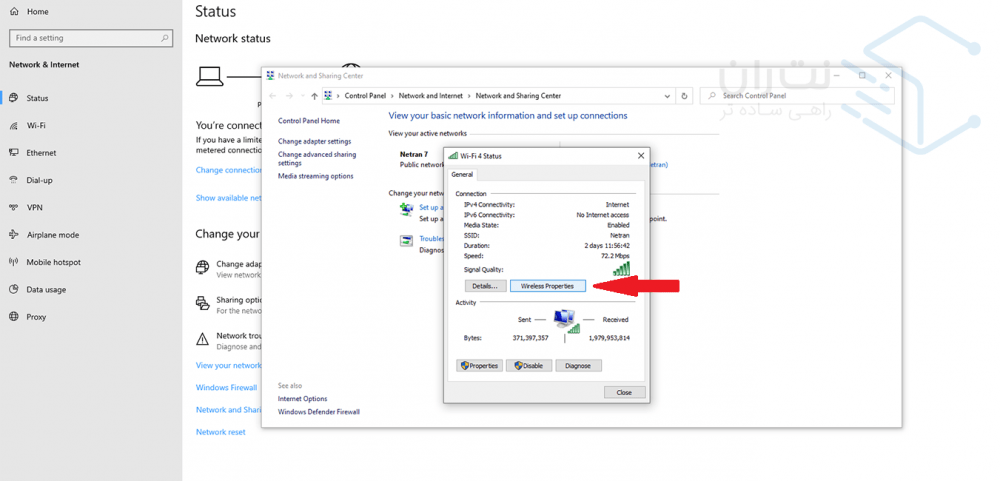Click Diagnose in the Wi-Fi Status dialog
The height and width of the screenshot is (481, 1000).
click(578, 366)
